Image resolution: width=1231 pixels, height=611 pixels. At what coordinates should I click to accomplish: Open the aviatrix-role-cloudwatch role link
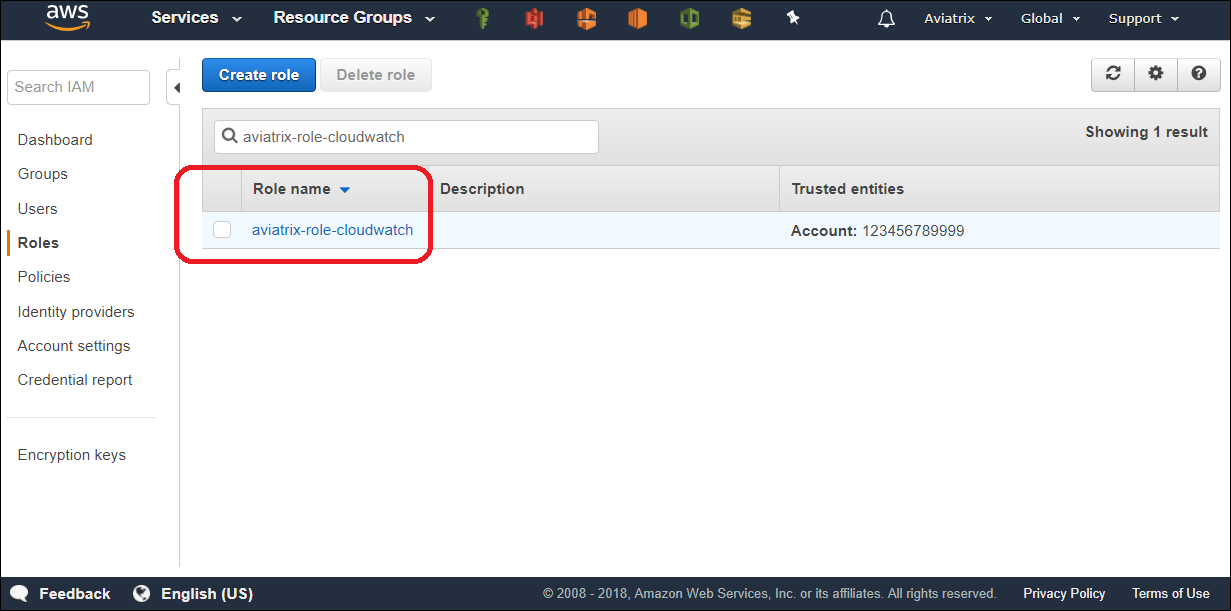pos(332,230)
